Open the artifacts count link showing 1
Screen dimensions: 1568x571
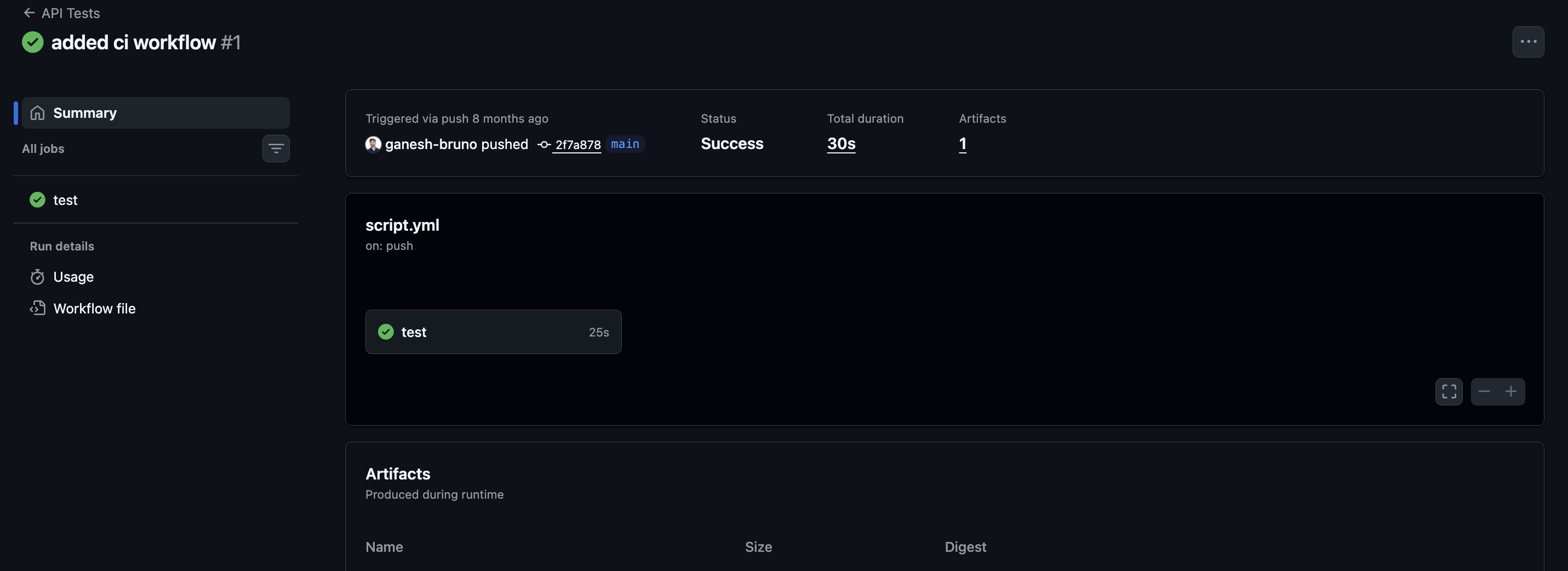click(963, 144)
